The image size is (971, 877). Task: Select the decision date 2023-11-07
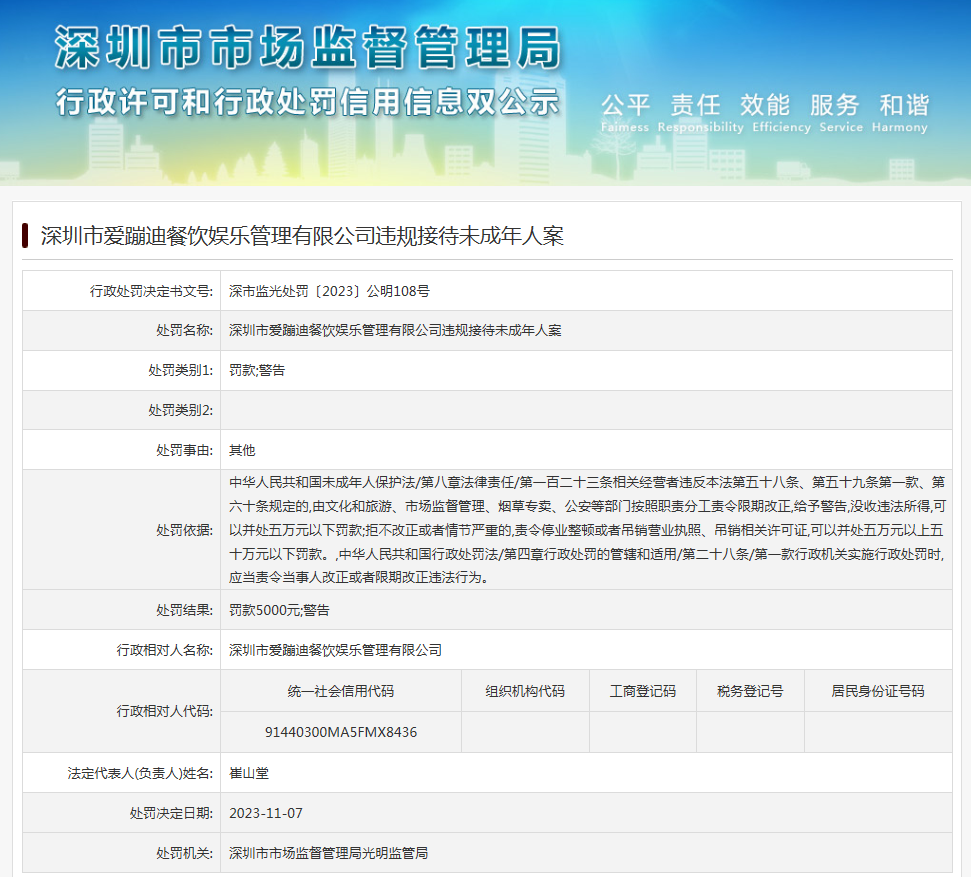click(266, 813)
